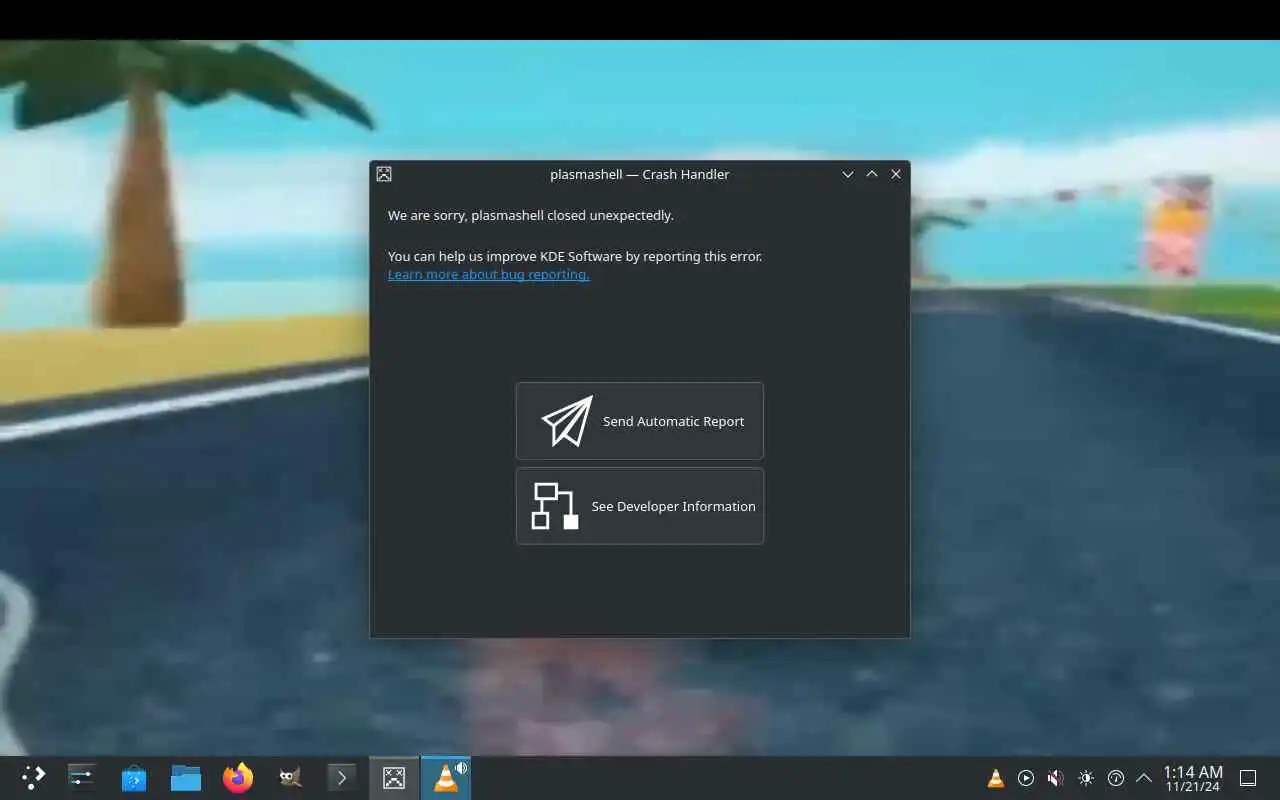The width and height of the screenshot is (1280, 800).
Task: Open media player tray applet
Action: coord(1026,778)
